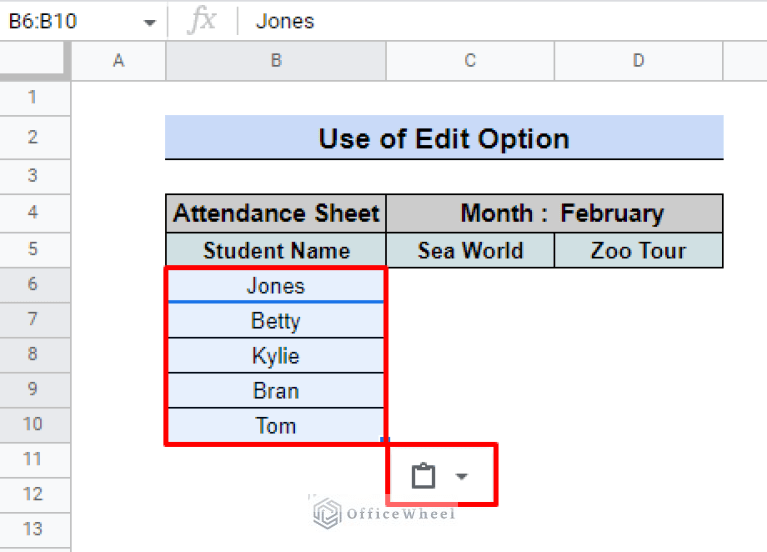Expand the paste options dropdown arrow
Screen dimensions: 767x552
coord(461,476)
